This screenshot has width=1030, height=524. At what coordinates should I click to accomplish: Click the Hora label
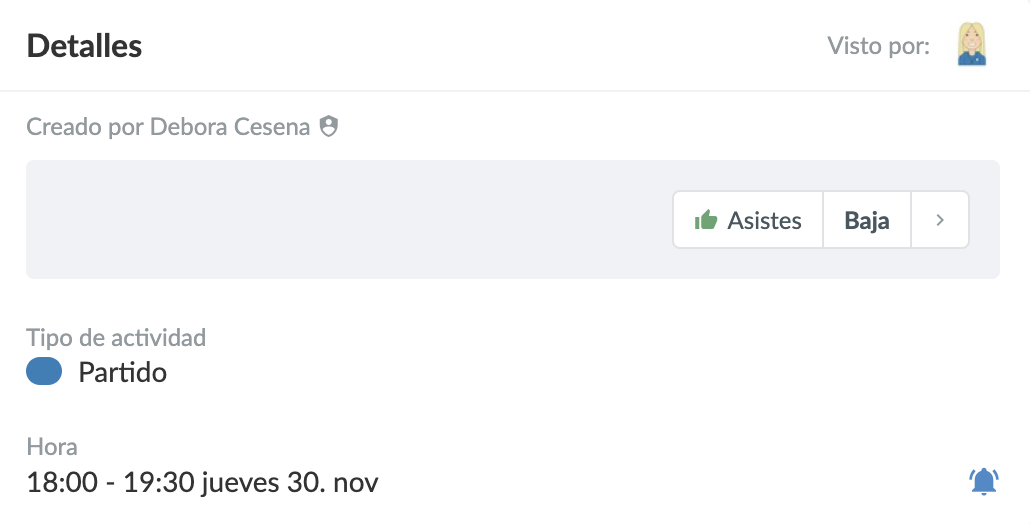(x=52, y=447)
